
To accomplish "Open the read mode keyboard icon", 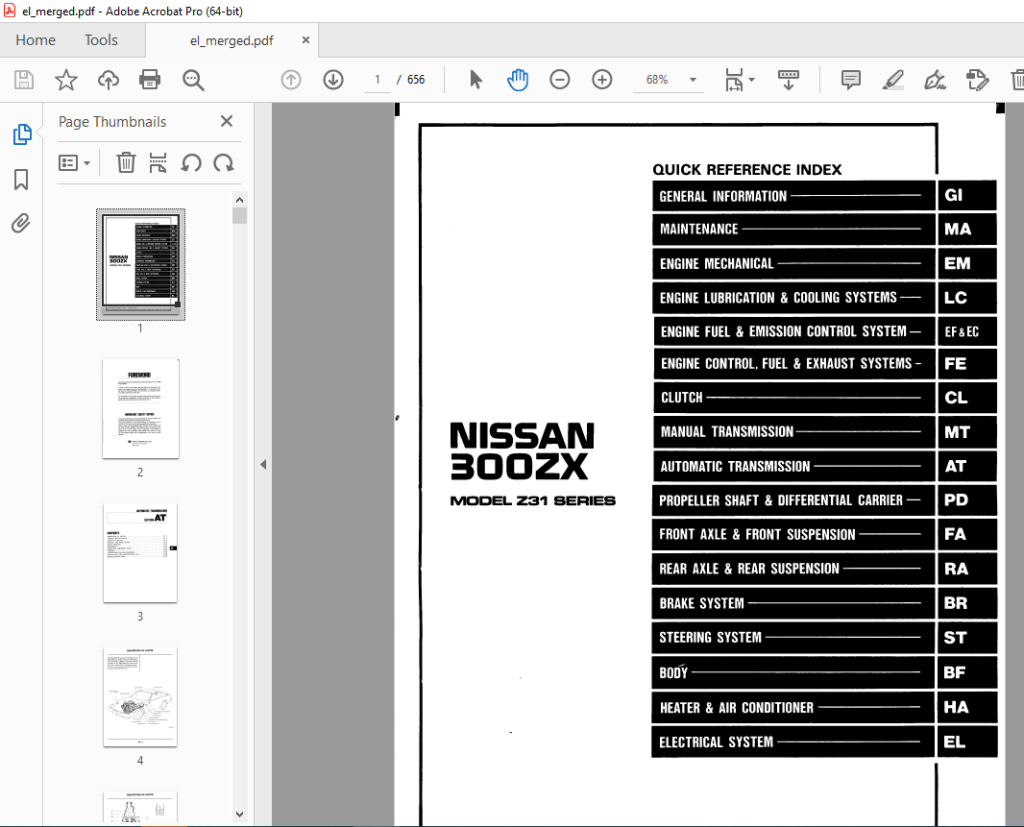I will 789,80.
